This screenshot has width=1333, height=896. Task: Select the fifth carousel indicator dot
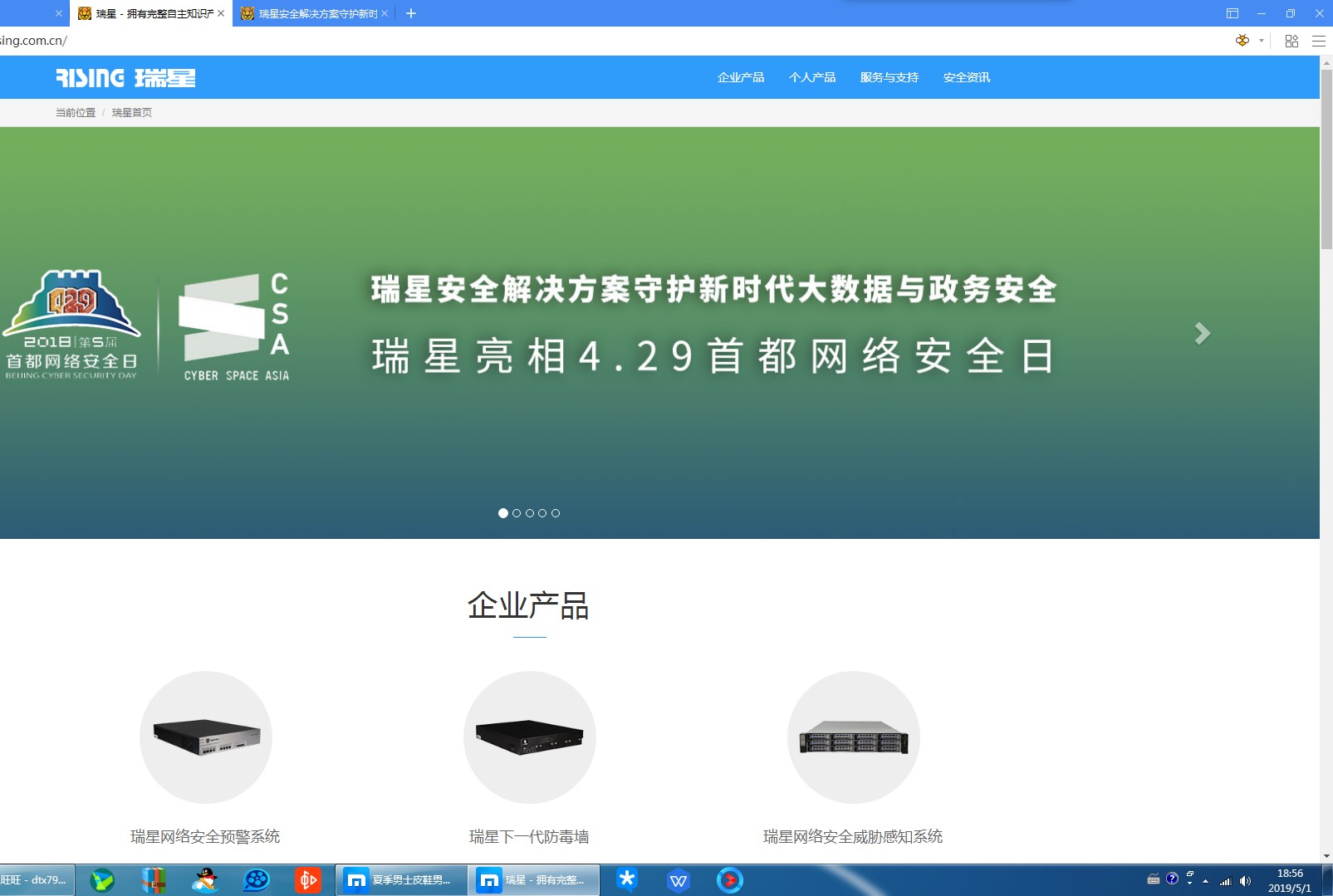point(556,513)
